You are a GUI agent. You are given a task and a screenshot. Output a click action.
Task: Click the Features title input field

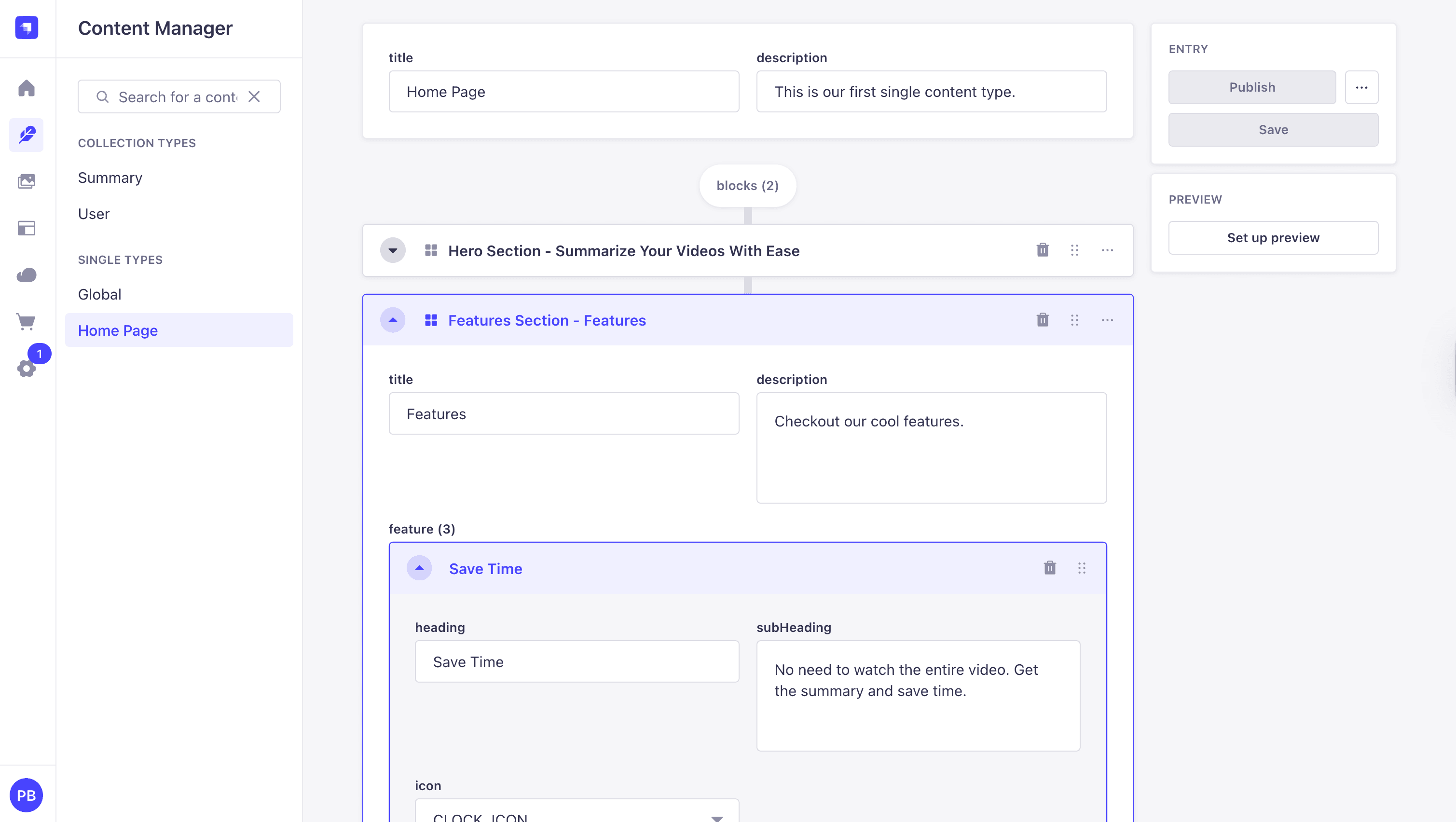(x=563, y=413)
